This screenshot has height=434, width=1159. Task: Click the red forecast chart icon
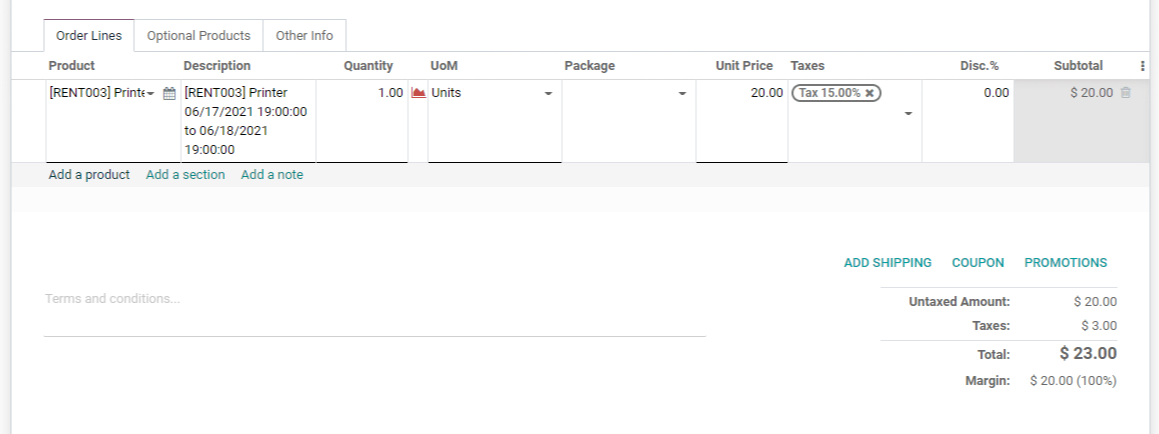418,93
